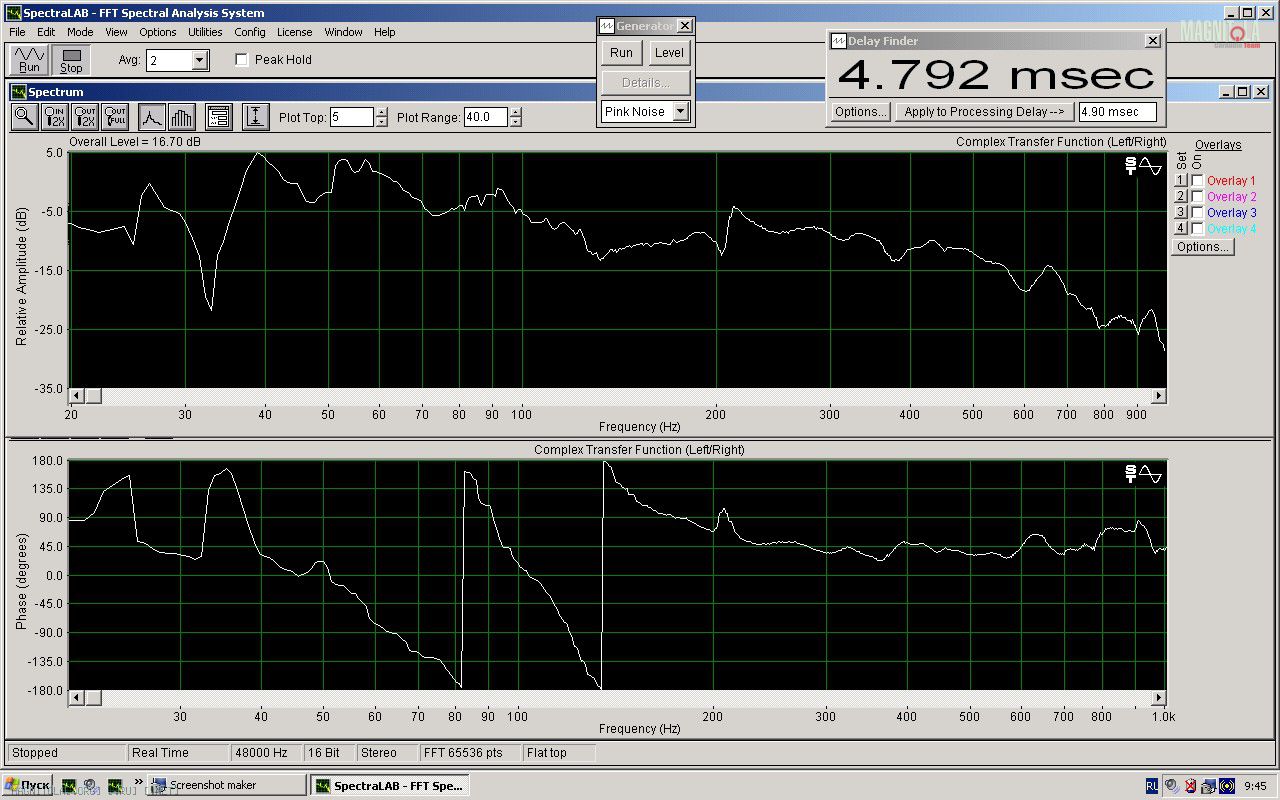Increase Plot Range with up spinner arrow

[515, 113]
